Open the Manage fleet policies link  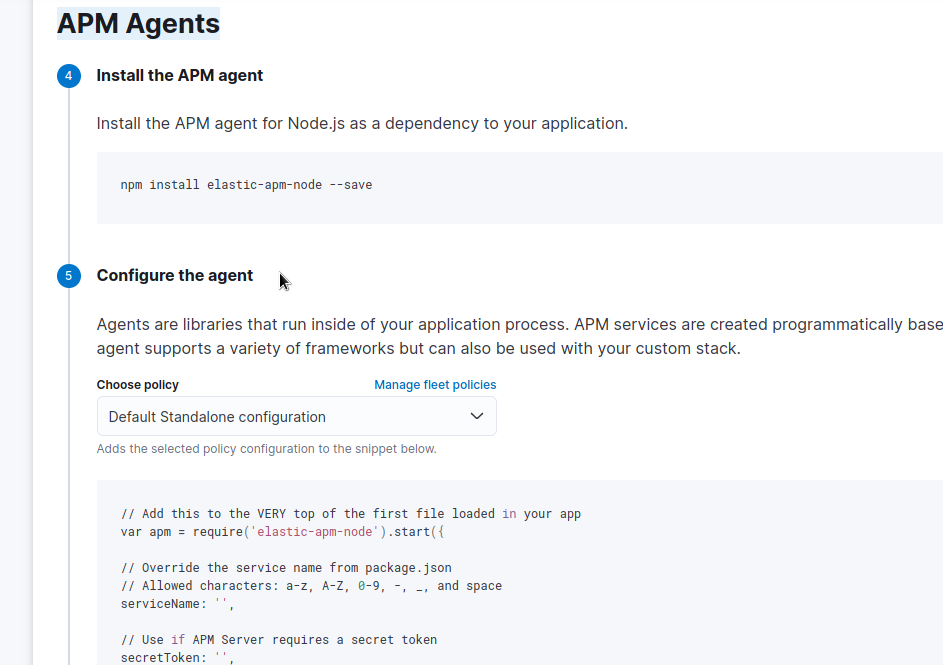(435, 385)
